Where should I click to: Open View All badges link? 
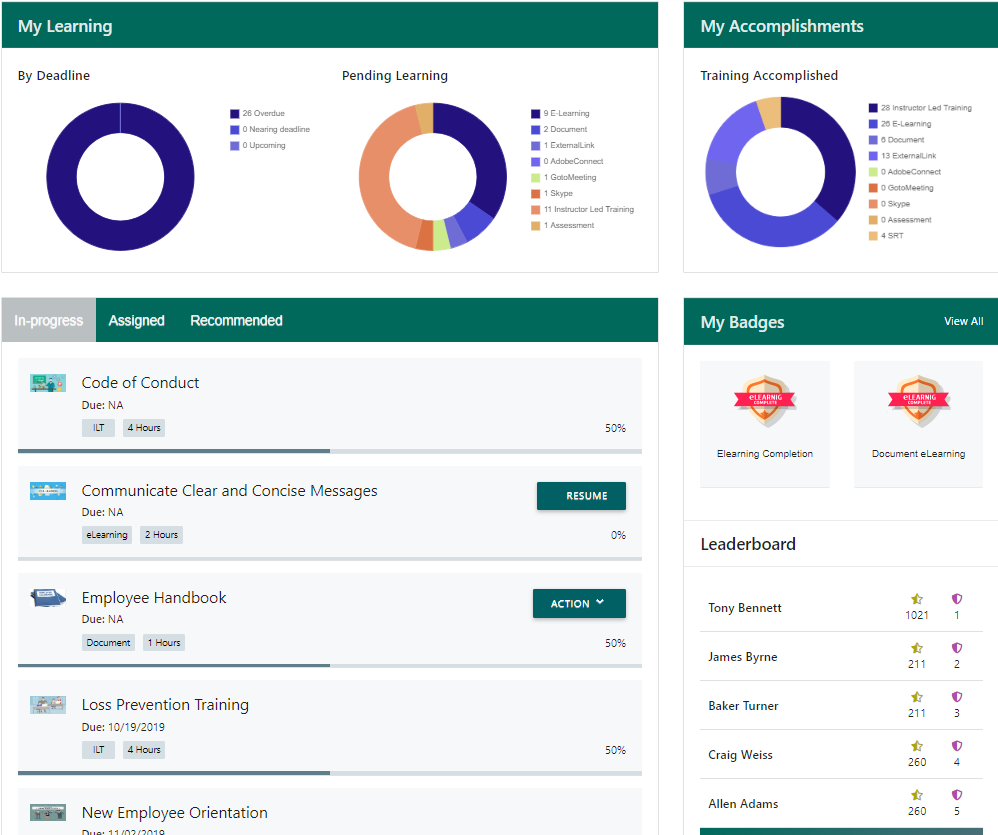click(x=963, y=322)
